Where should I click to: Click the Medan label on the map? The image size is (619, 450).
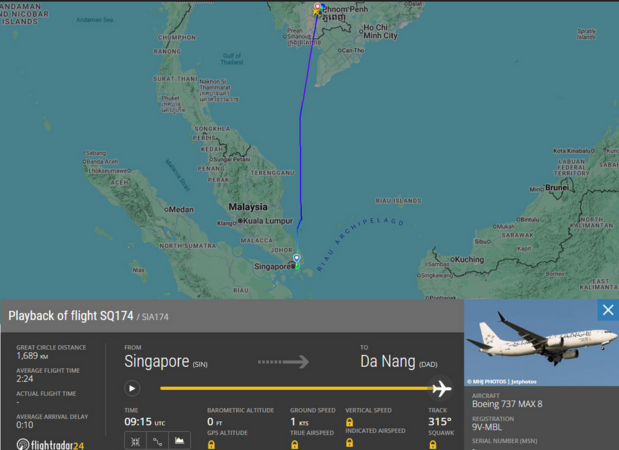[x=181, y=209]
